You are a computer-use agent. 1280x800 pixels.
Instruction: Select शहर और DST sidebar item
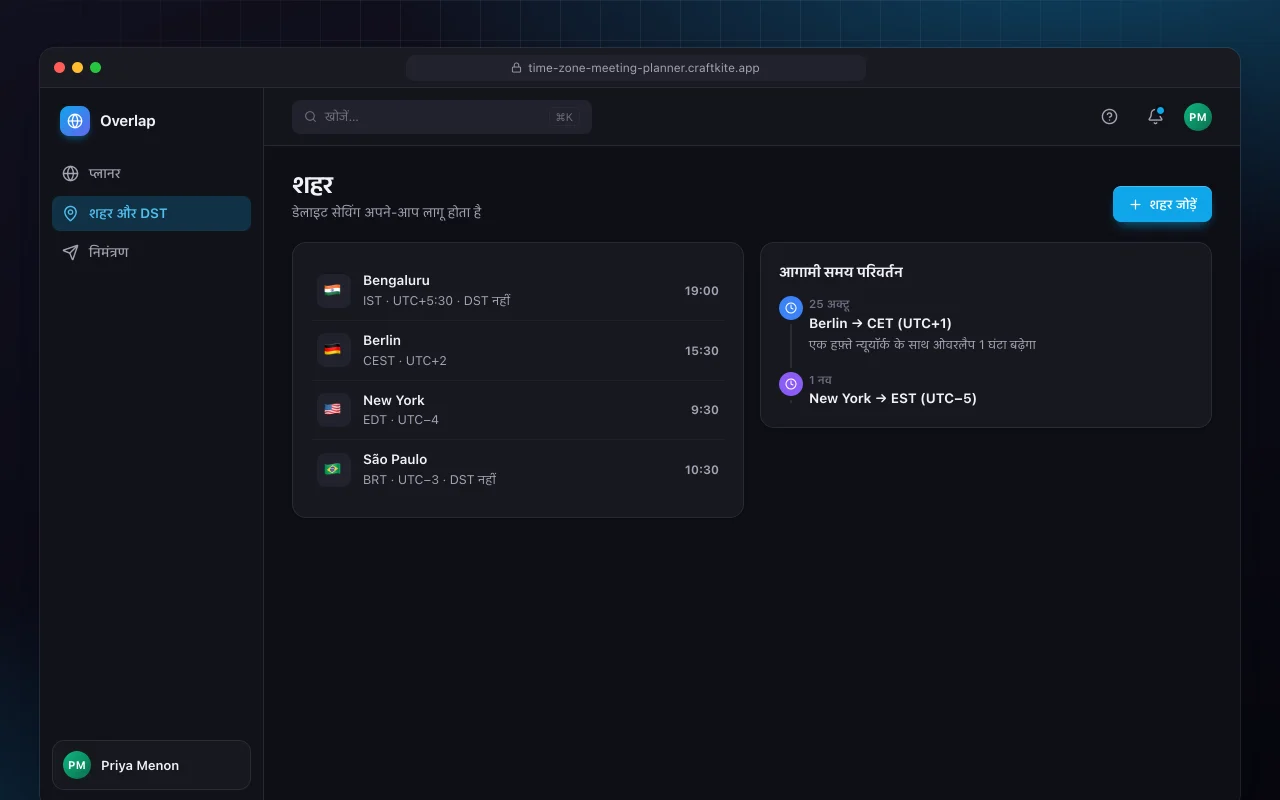151,213
